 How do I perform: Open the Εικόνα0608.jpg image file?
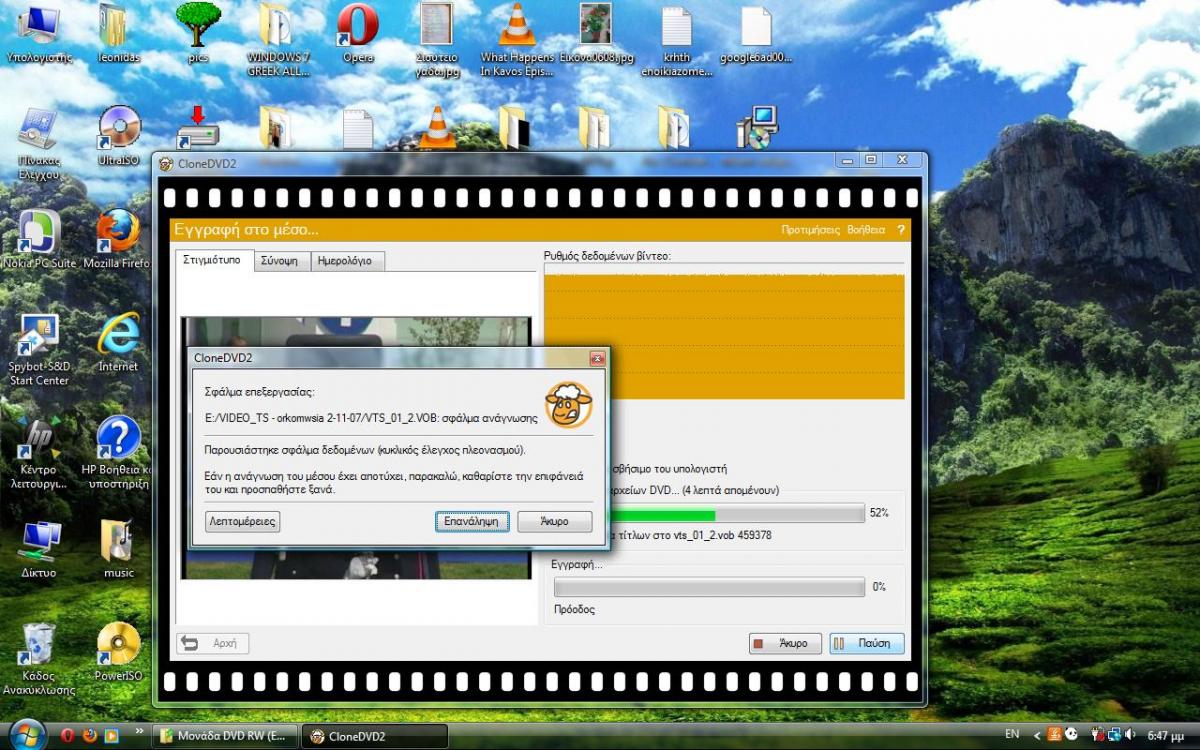[597, 35]
